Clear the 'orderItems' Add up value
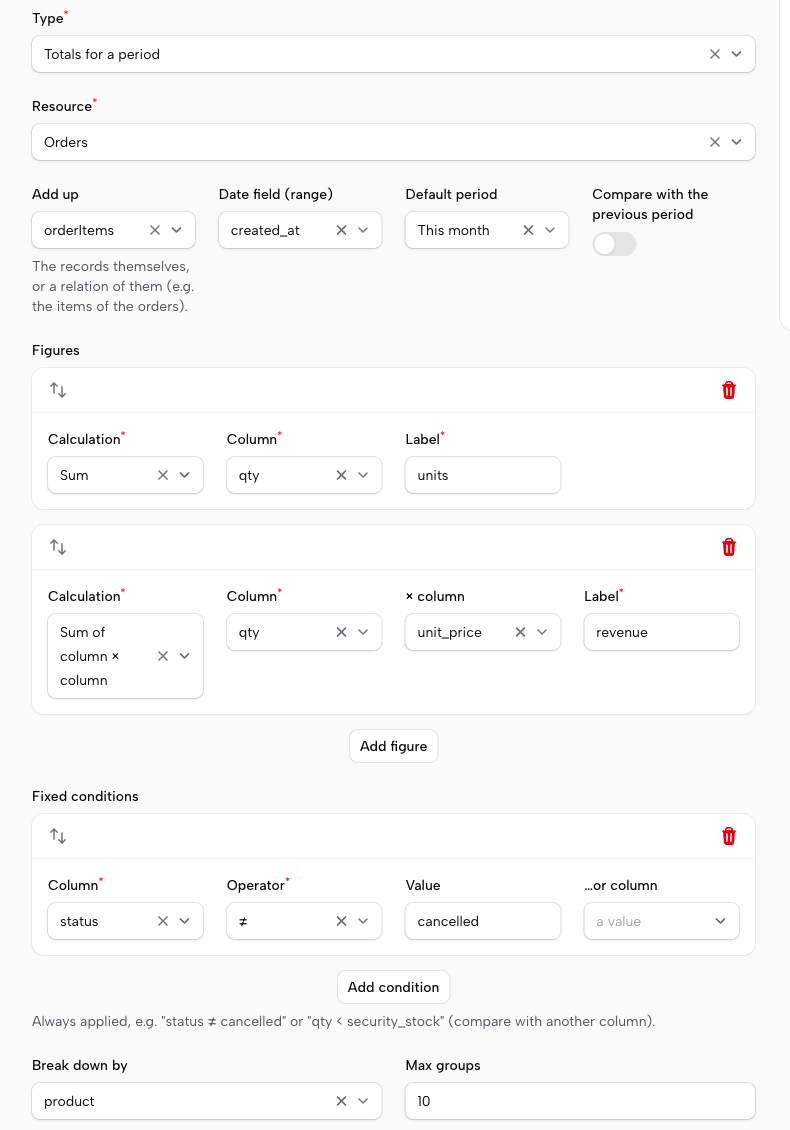The width and height of the screenshot is (790, 1130). pyautogui.click(x=155, y=230)
